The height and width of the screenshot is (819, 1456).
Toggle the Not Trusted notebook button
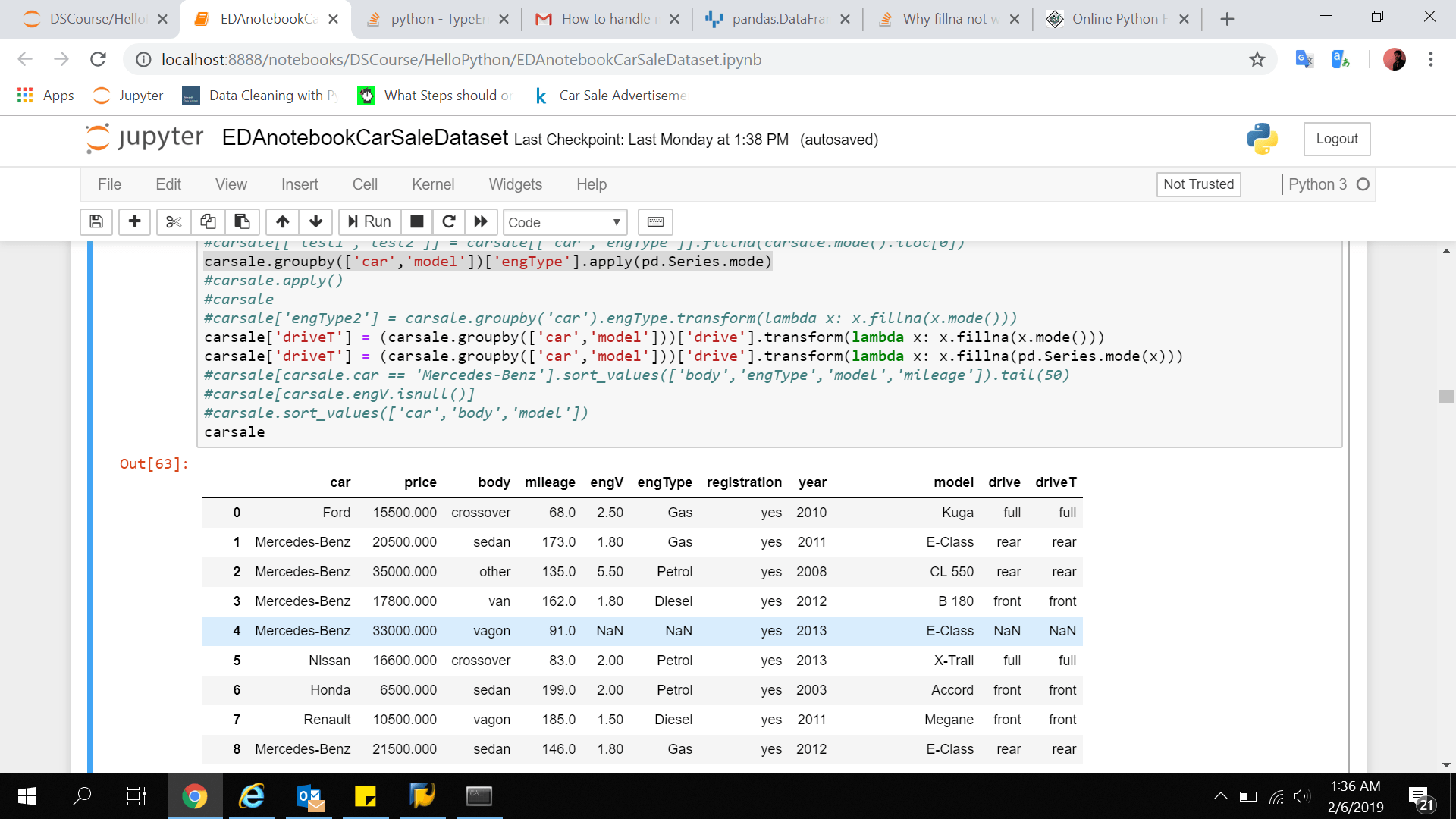coord(1198,184)
